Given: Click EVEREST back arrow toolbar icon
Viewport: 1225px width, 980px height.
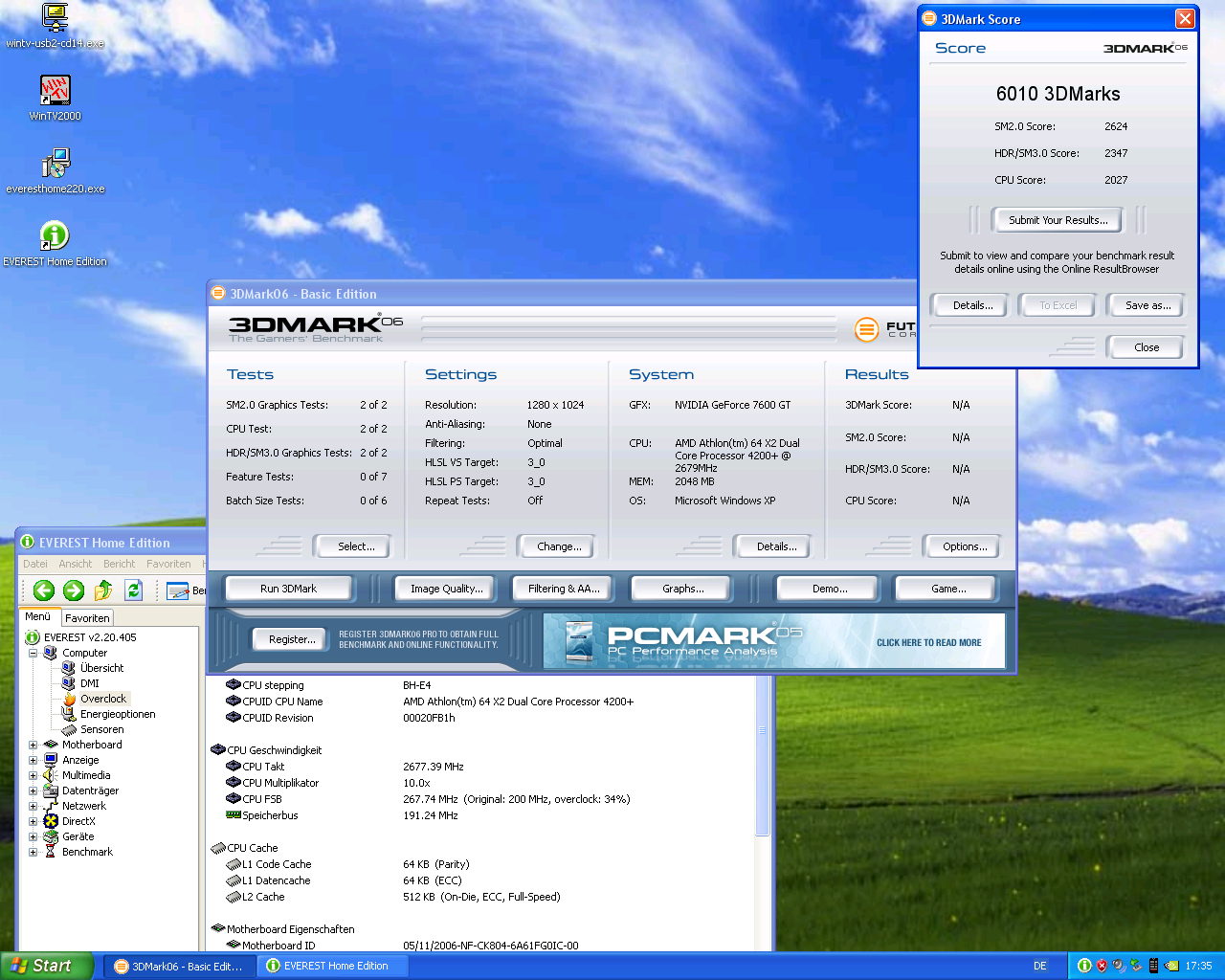Looking at the screenshot, I should 43,590.
